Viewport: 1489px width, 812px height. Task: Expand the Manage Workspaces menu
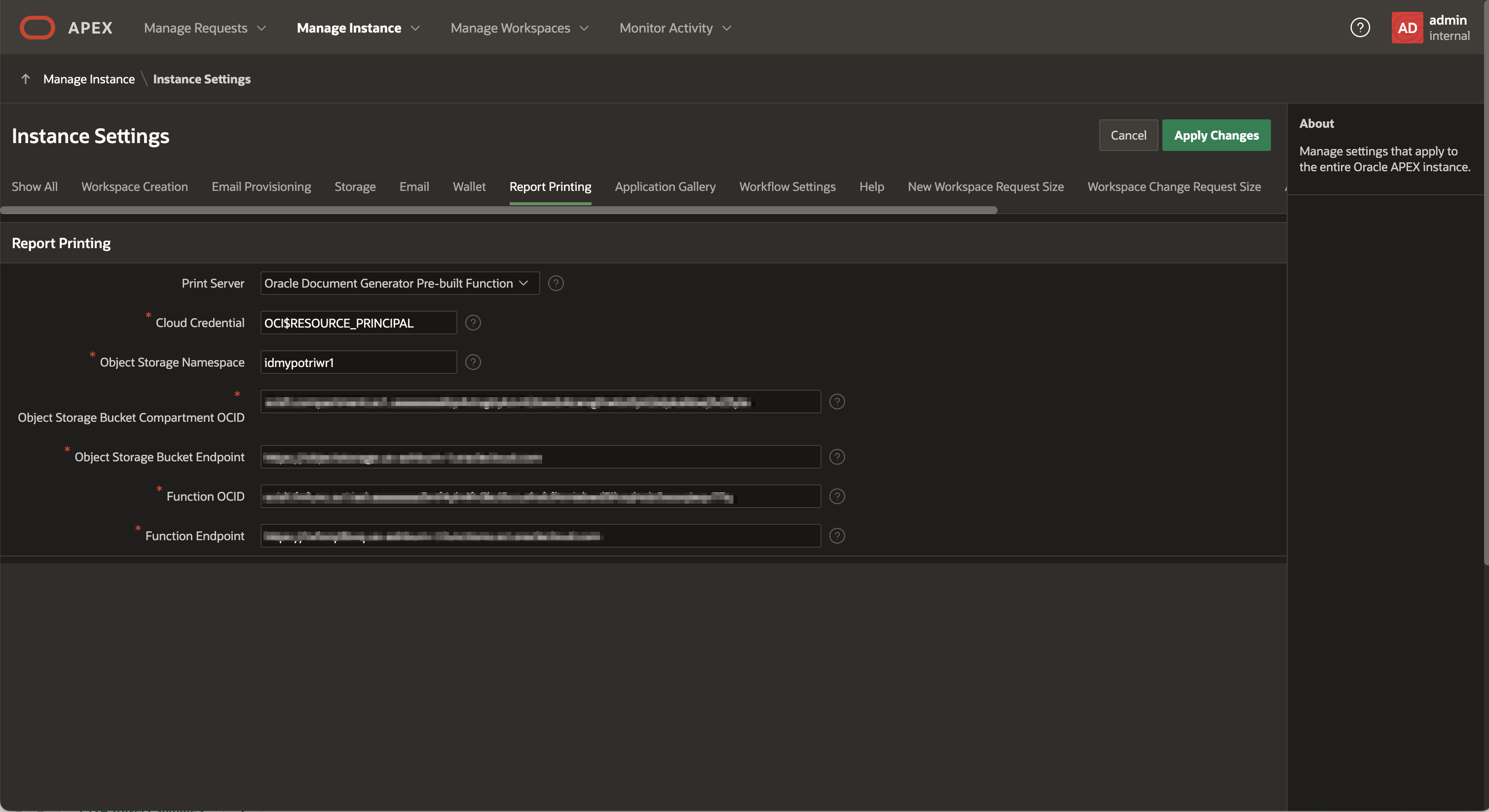click(519, 28)
